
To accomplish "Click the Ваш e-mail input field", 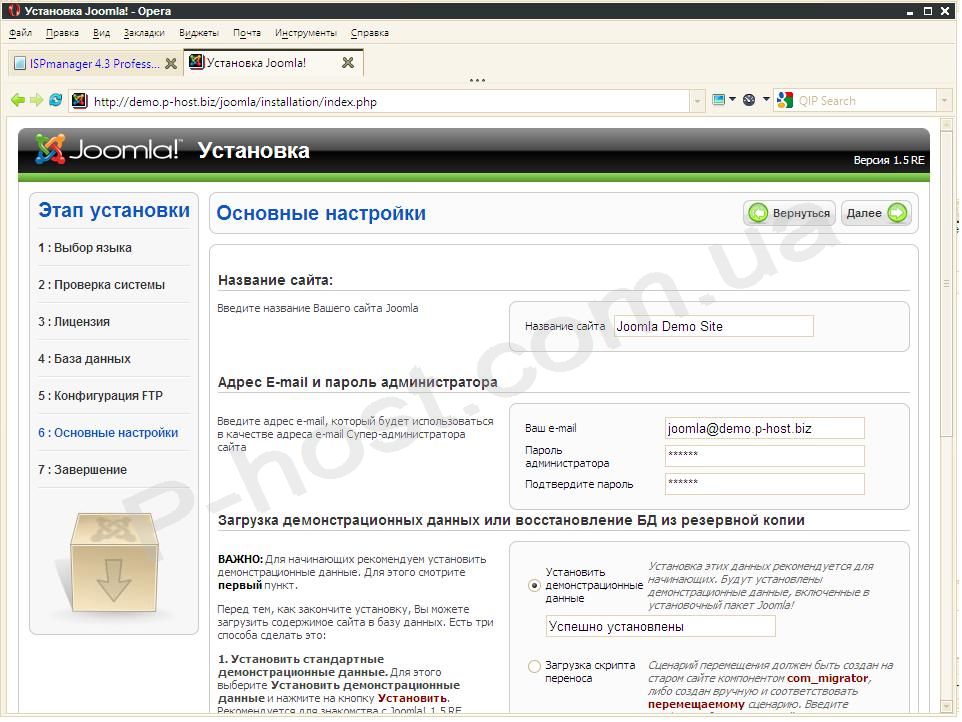I will tap(764, 428).
